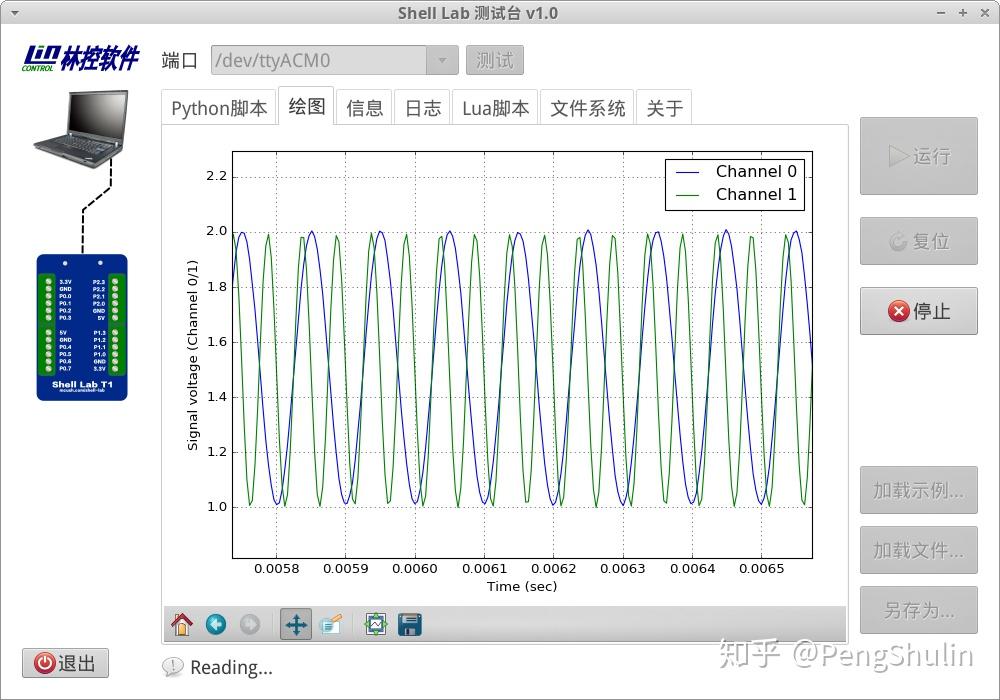Click the Home view icon in plot toolbar
The width and height of the screenshot is (1000, 700).
(x=181, y=624)
